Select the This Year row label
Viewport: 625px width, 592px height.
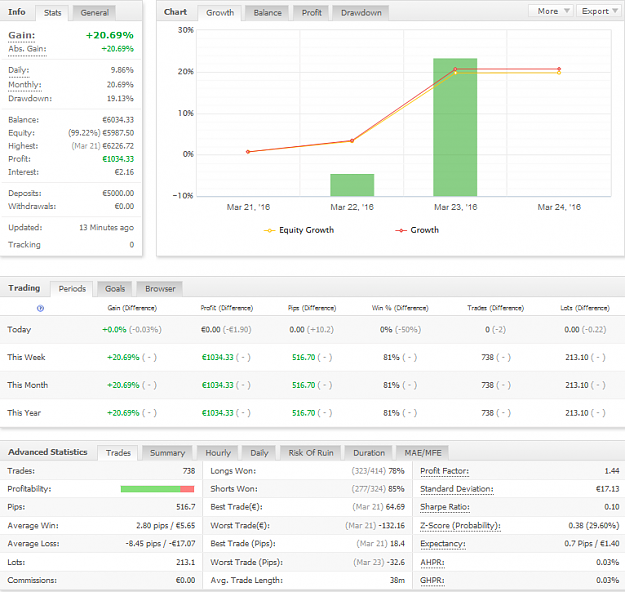coord(24,413)
